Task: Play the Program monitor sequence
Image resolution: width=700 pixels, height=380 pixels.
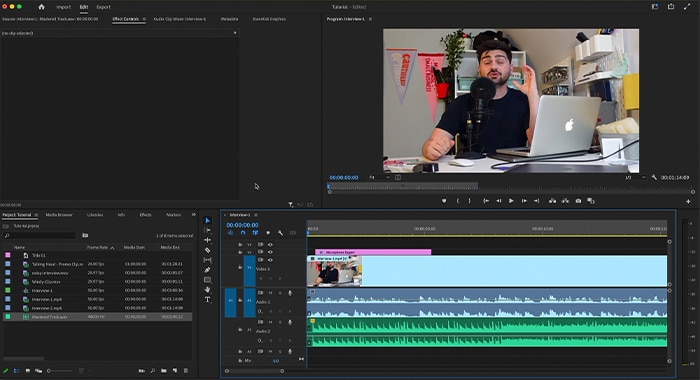Action: click(511, 201)
